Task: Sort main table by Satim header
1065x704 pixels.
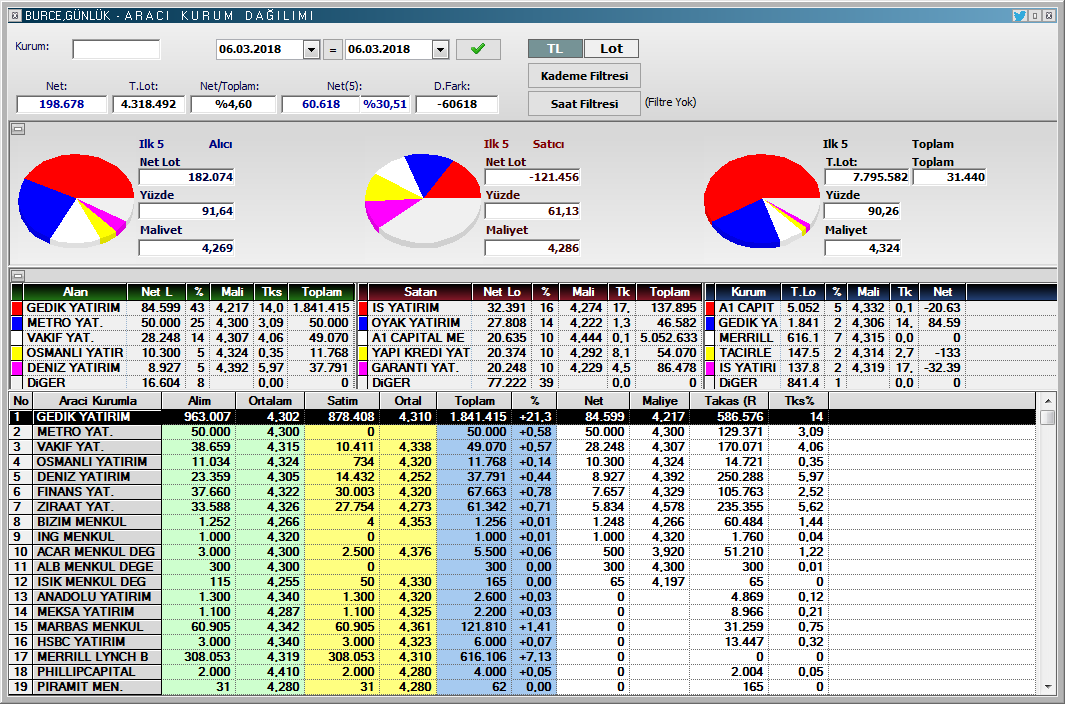Action: coord(342,401)
